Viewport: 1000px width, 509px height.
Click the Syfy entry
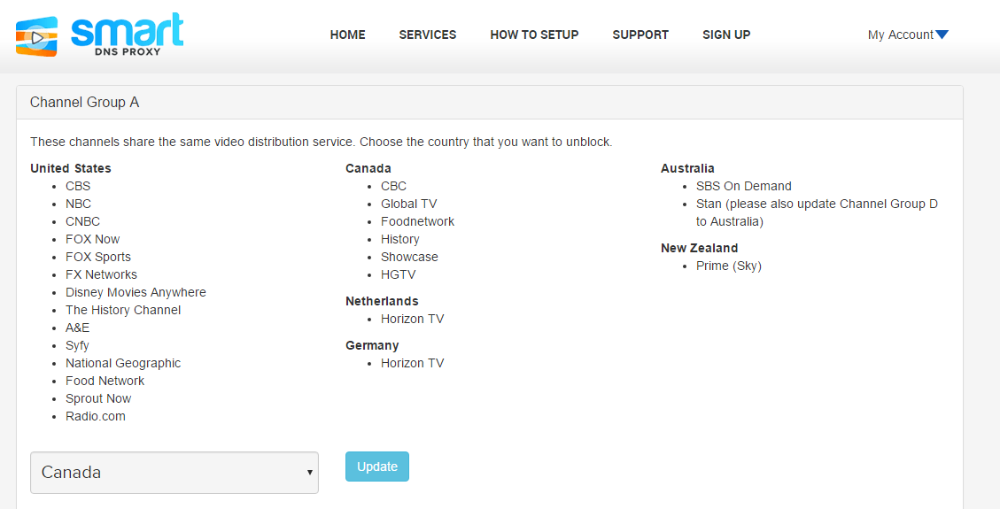(77, 346)
